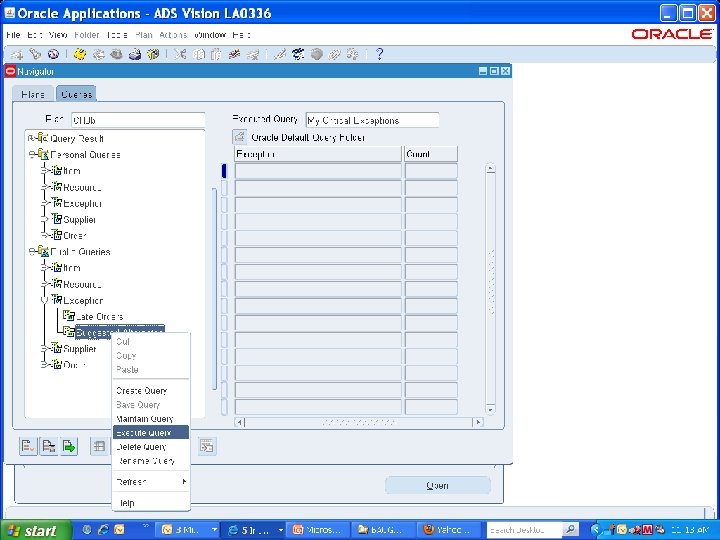Viewport: 720px width, 540px height.
Task: Click results table scroll down arrow
Action: (x=490, y=409)
